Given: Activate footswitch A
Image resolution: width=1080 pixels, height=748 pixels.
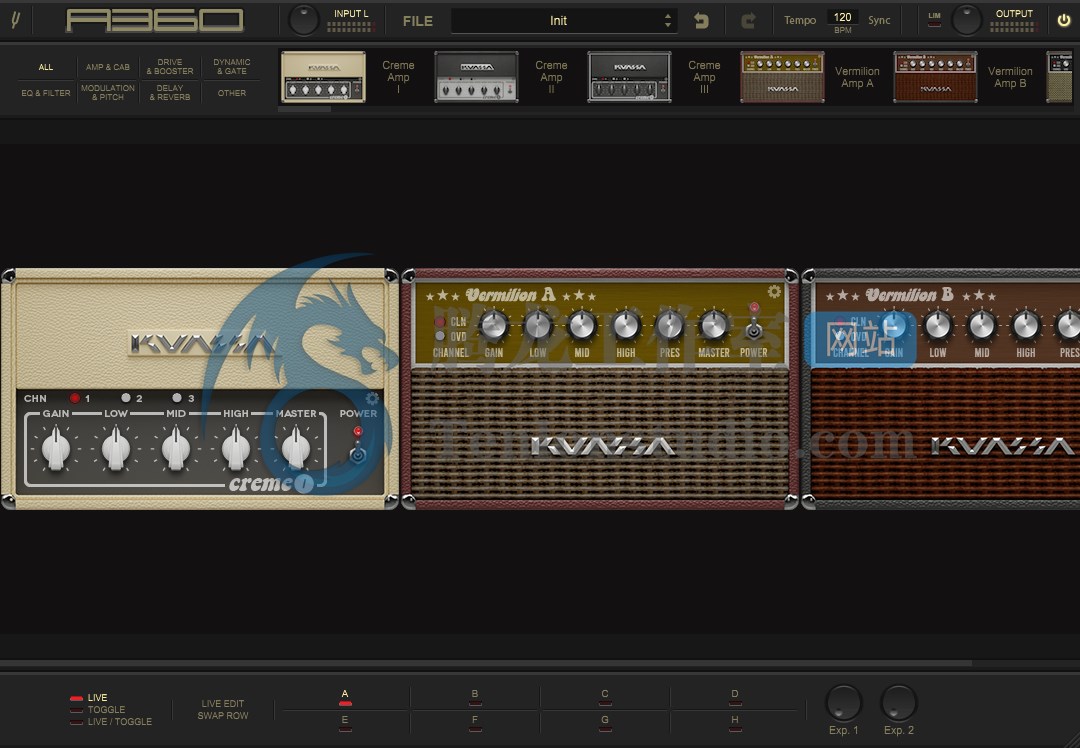Looking at the screenshot, I should tap(345, 698).
